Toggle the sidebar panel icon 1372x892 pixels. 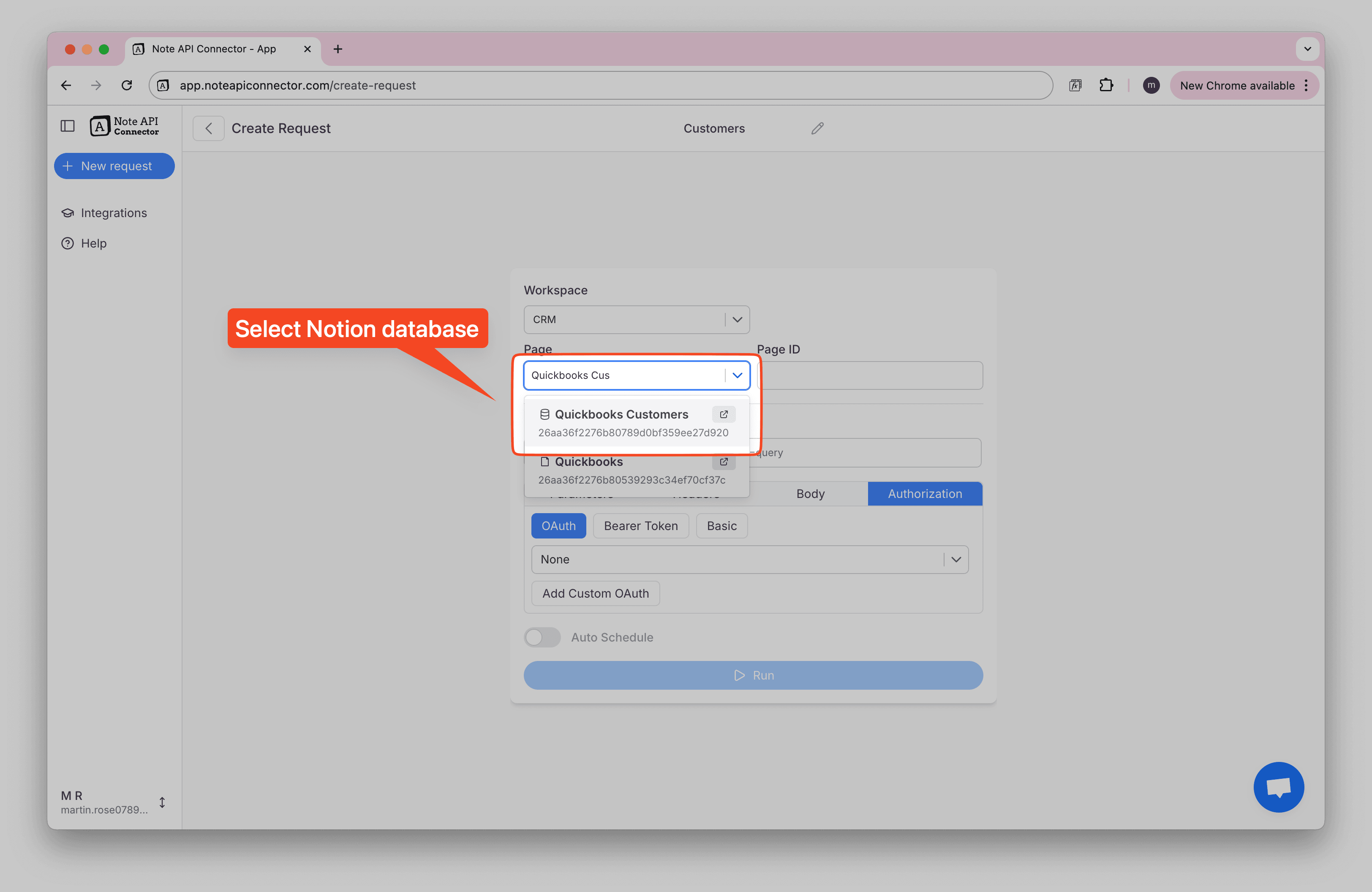68,126
